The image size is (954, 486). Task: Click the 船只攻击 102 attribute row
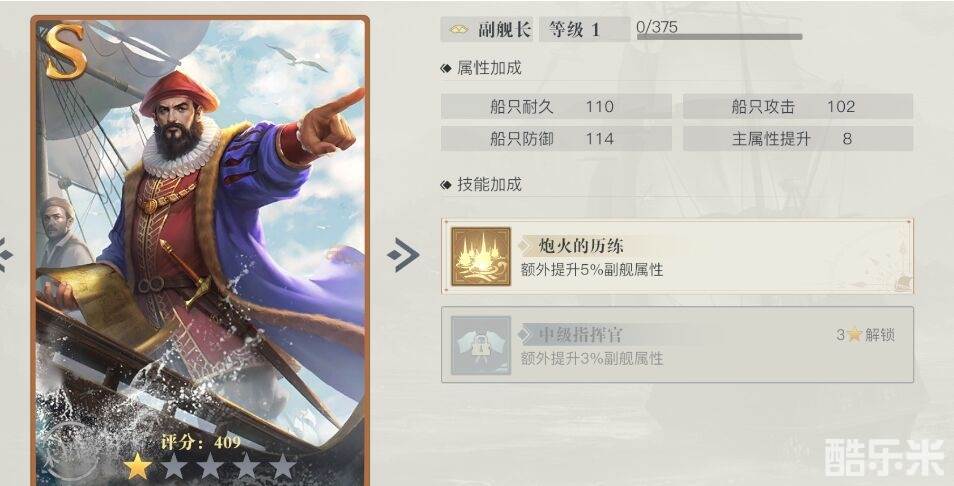click(798, 106)
